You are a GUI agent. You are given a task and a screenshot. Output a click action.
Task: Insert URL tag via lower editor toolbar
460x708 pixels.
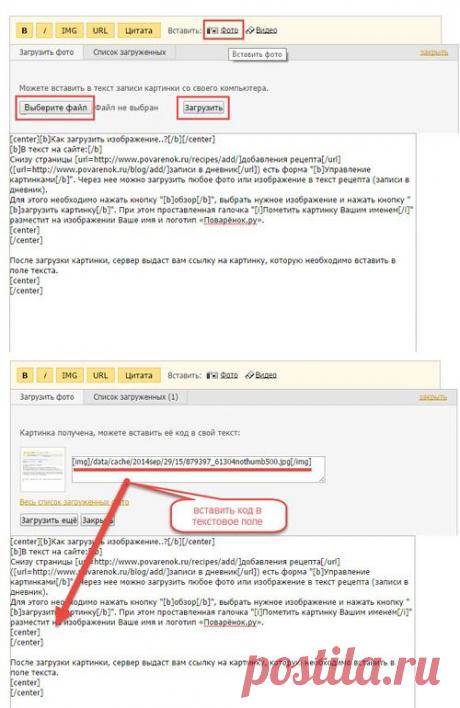(x=100, y=375)
